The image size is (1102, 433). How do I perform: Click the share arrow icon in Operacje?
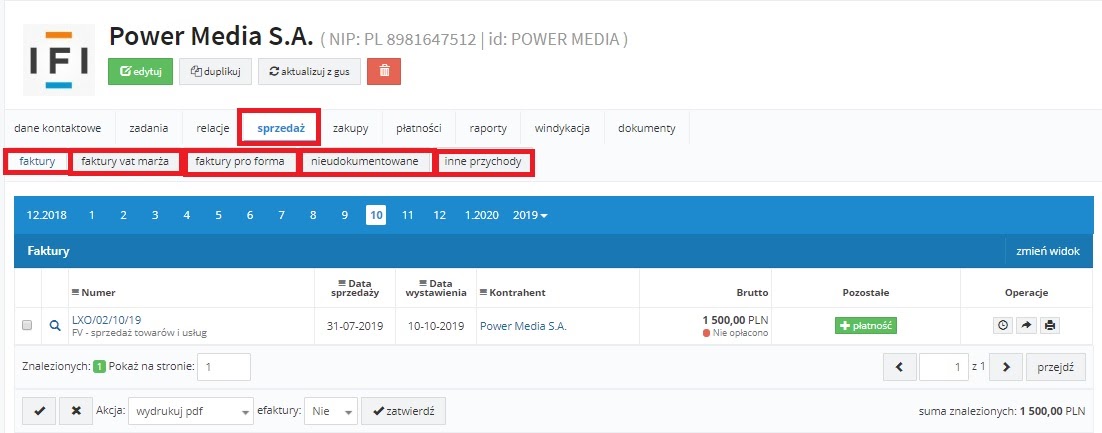click(1026, 325)
